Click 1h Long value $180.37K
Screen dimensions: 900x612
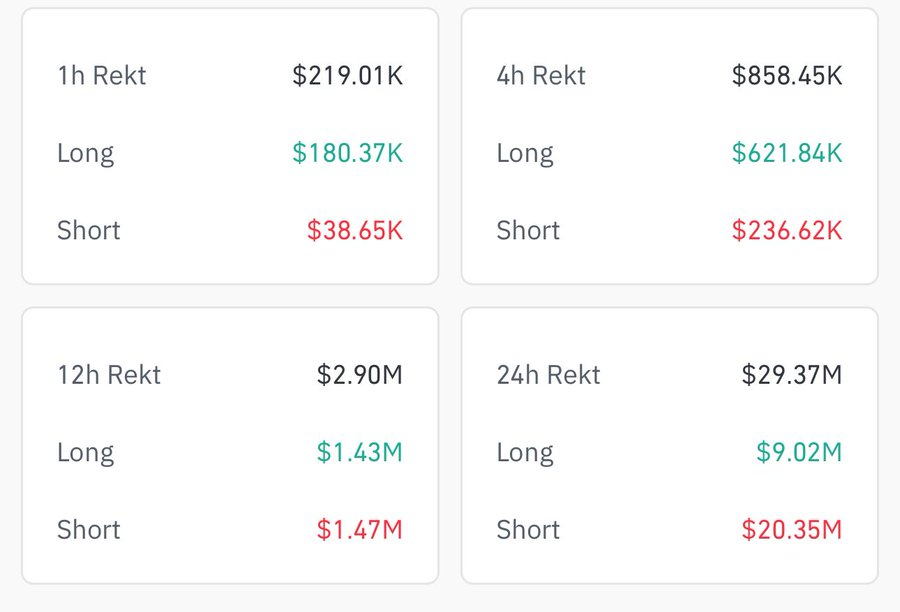(347, 153)
